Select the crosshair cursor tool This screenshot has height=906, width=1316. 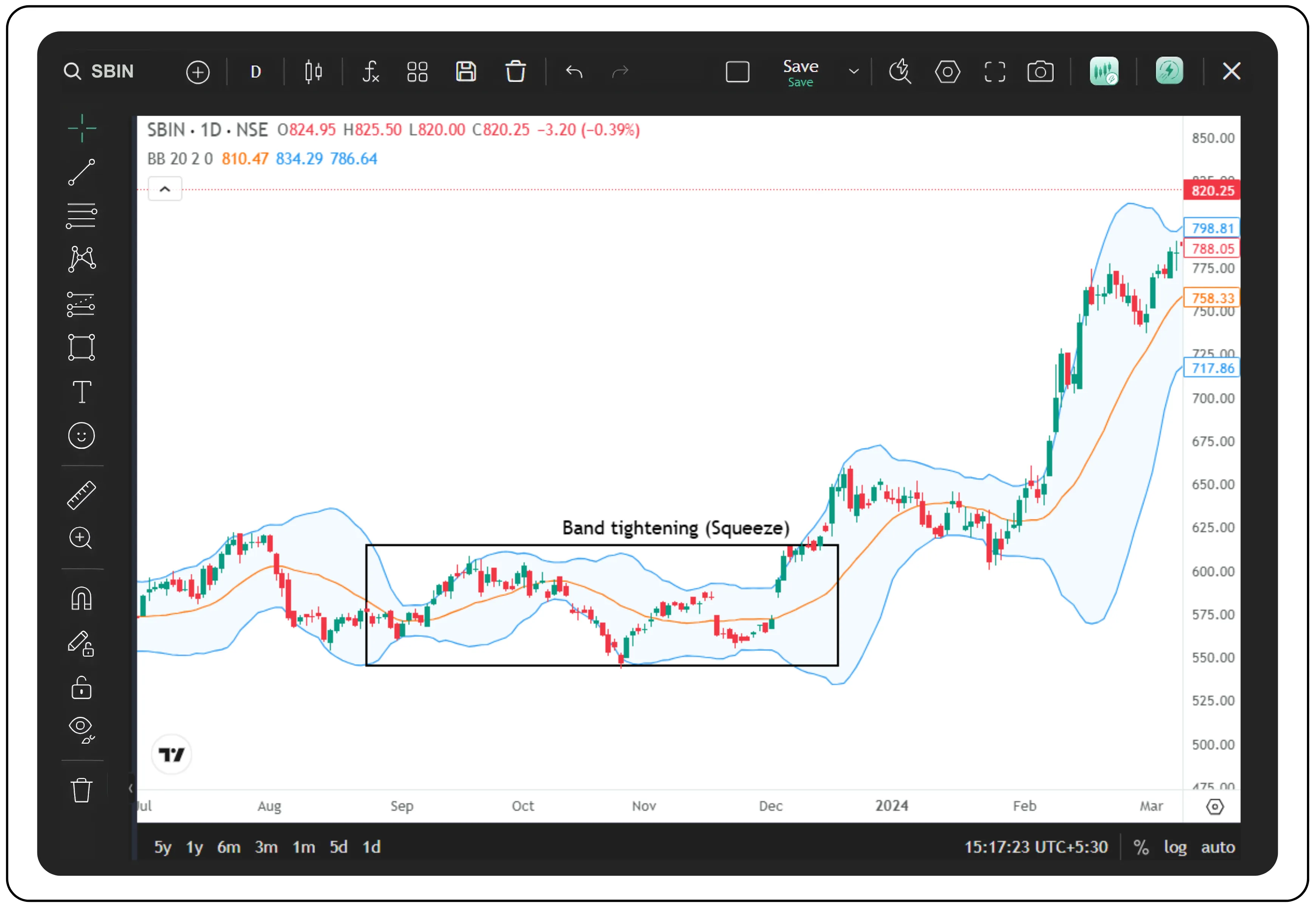coord(82,128)
